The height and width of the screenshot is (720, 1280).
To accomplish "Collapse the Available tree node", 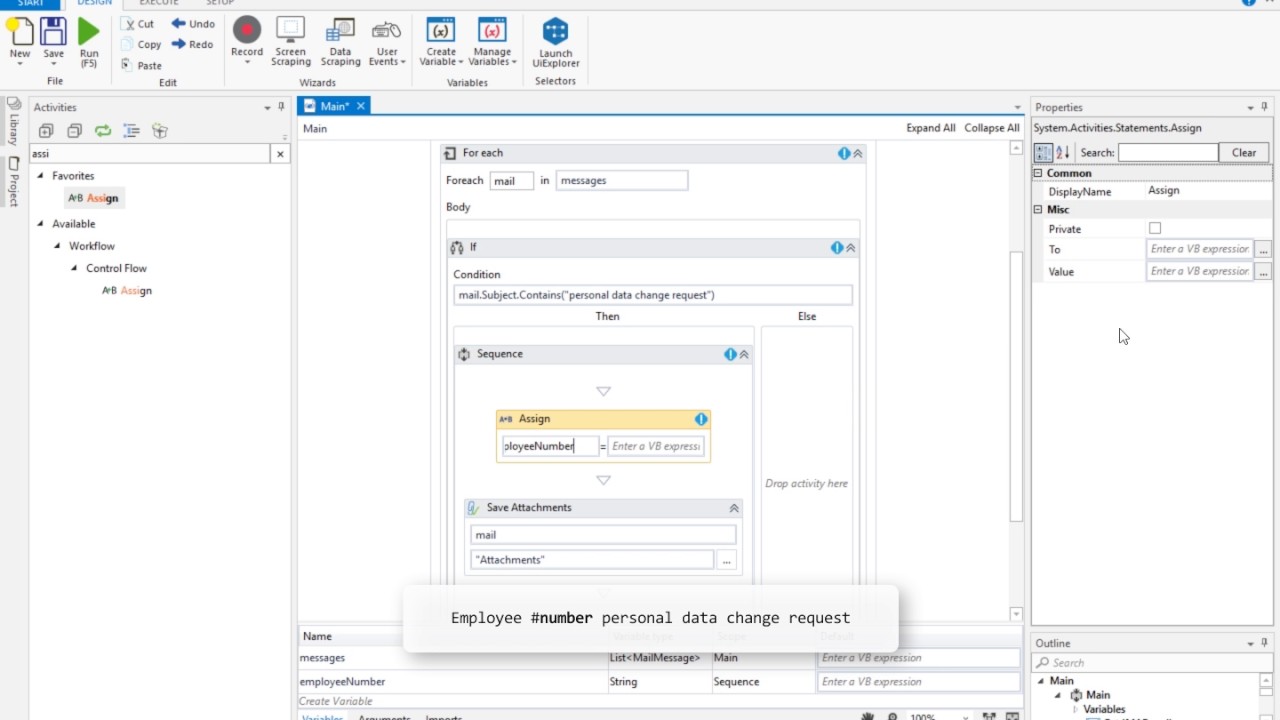I will (x=41, y=224).
